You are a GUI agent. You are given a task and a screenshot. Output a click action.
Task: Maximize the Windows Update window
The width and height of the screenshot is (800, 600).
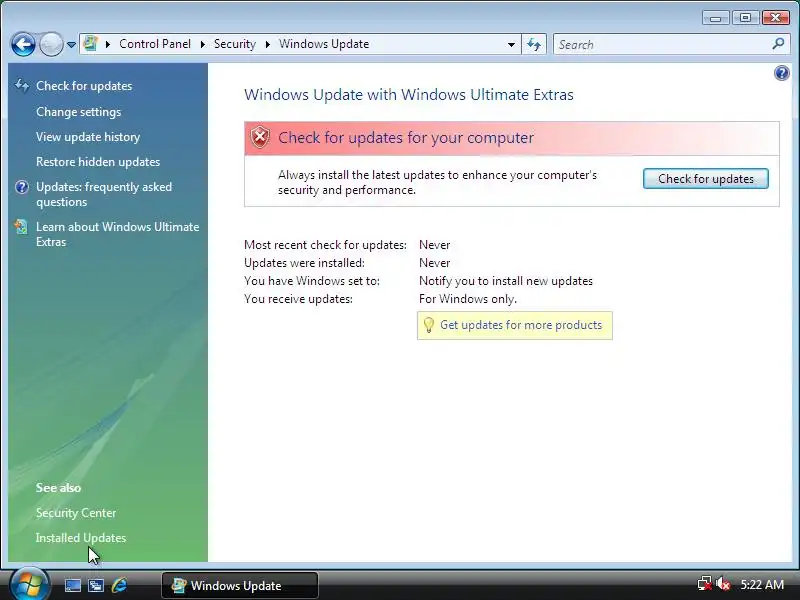pos(745,18)
